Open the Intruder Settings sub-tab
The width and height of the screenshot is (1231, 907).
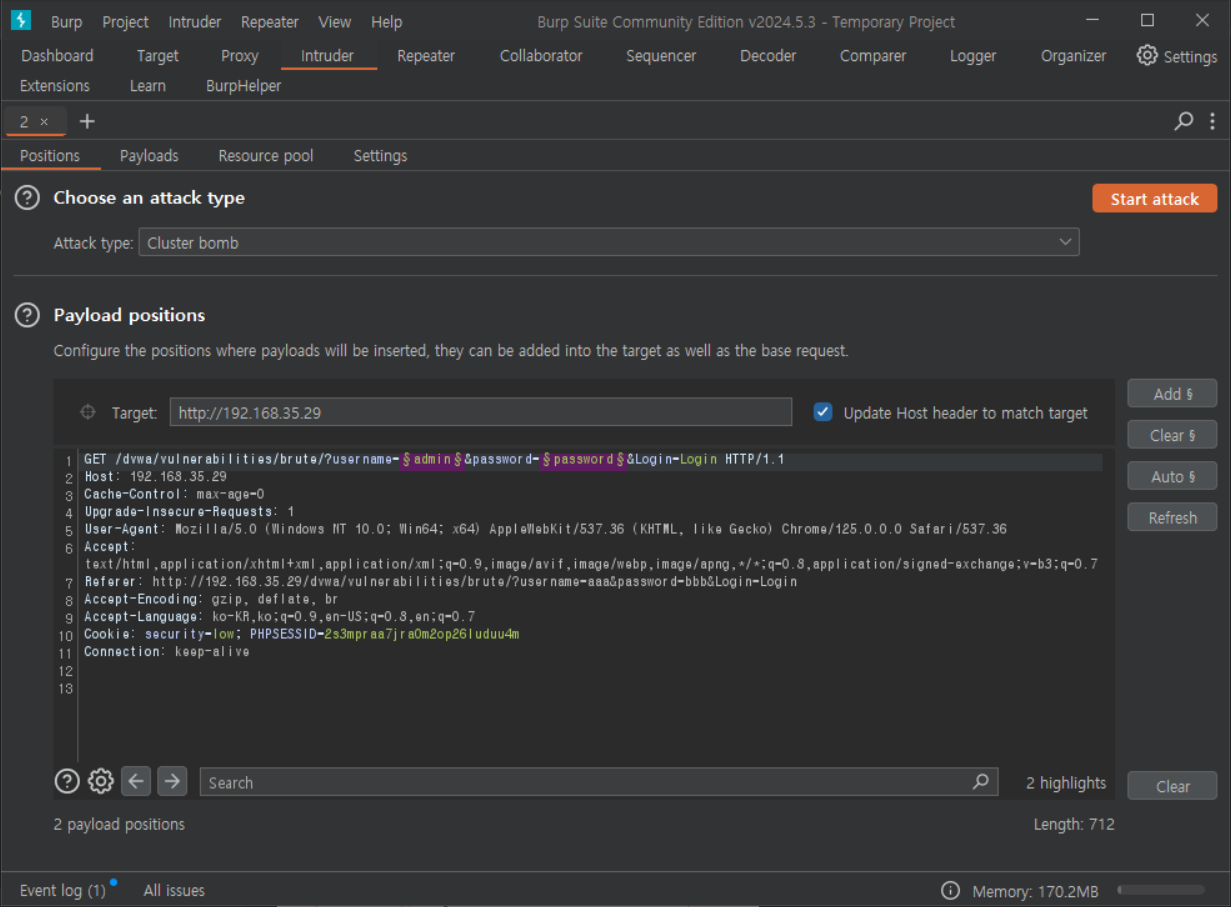click(x=380, y=156)
